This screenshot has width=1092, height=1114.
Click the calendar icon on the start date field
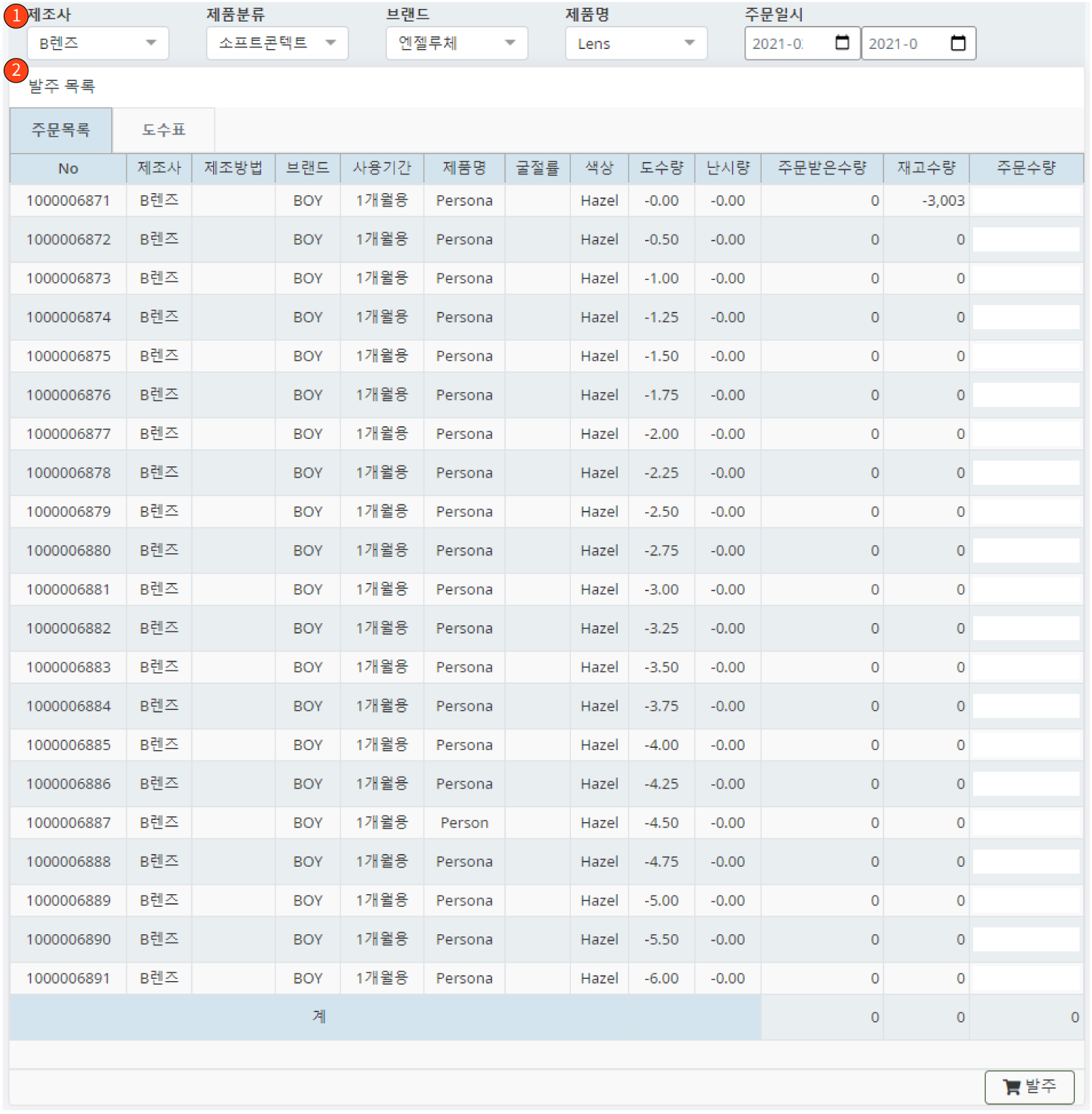(841, 42)
